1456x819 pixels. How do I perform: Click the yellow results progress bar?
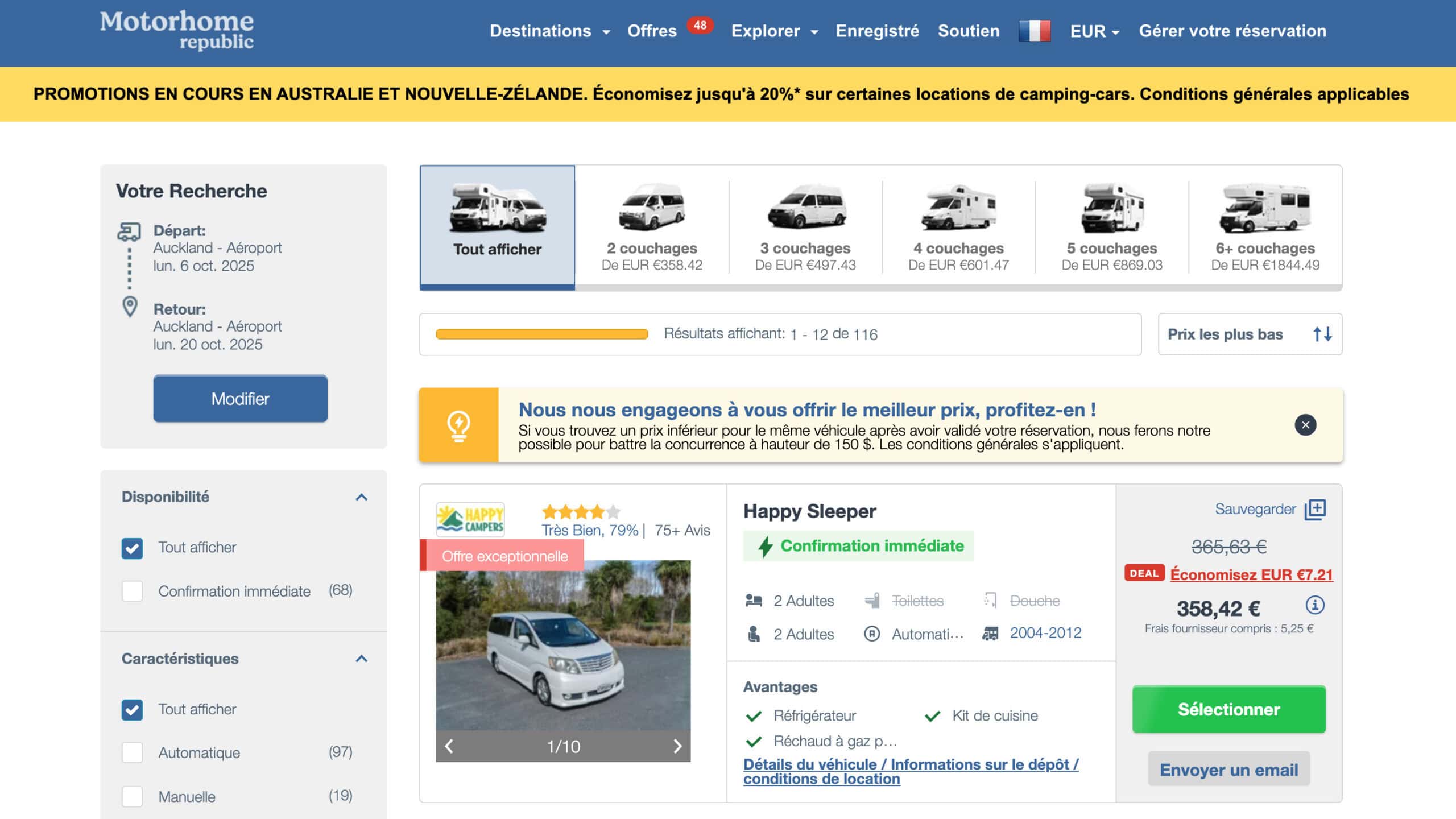point(541,334)
